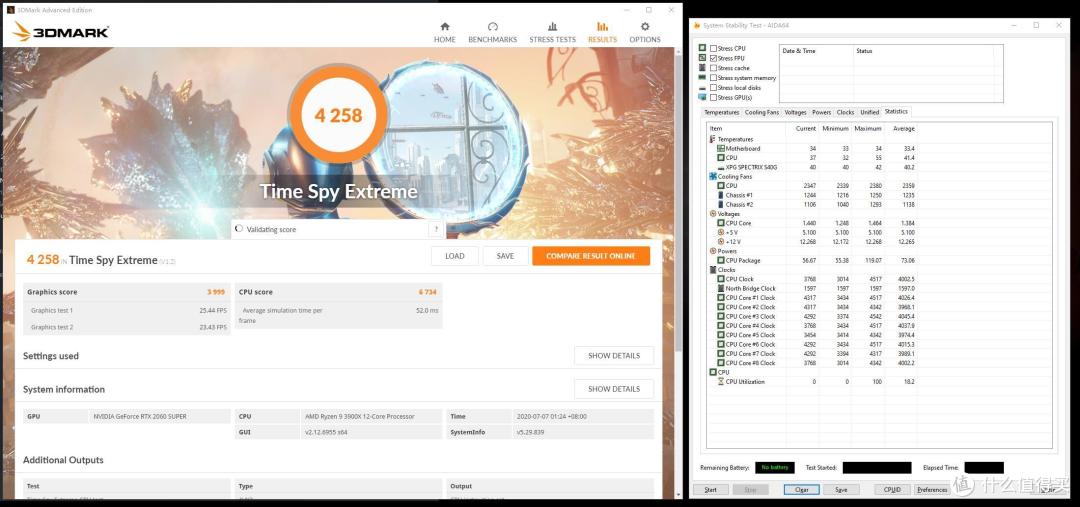Screen dimensions: 1080x507
Task: Open the Powers tab in AIDA64
Action: coord(821,112)
